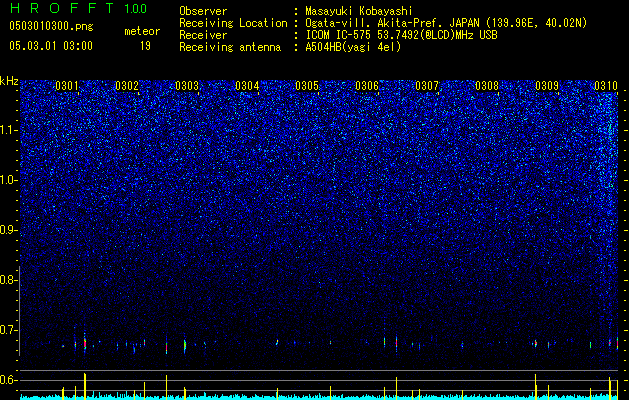Image resolution: width=629 pixels, height=400 pixels.
Task: Click the 'Receiving antenna' field label
Action: point(230,47)
